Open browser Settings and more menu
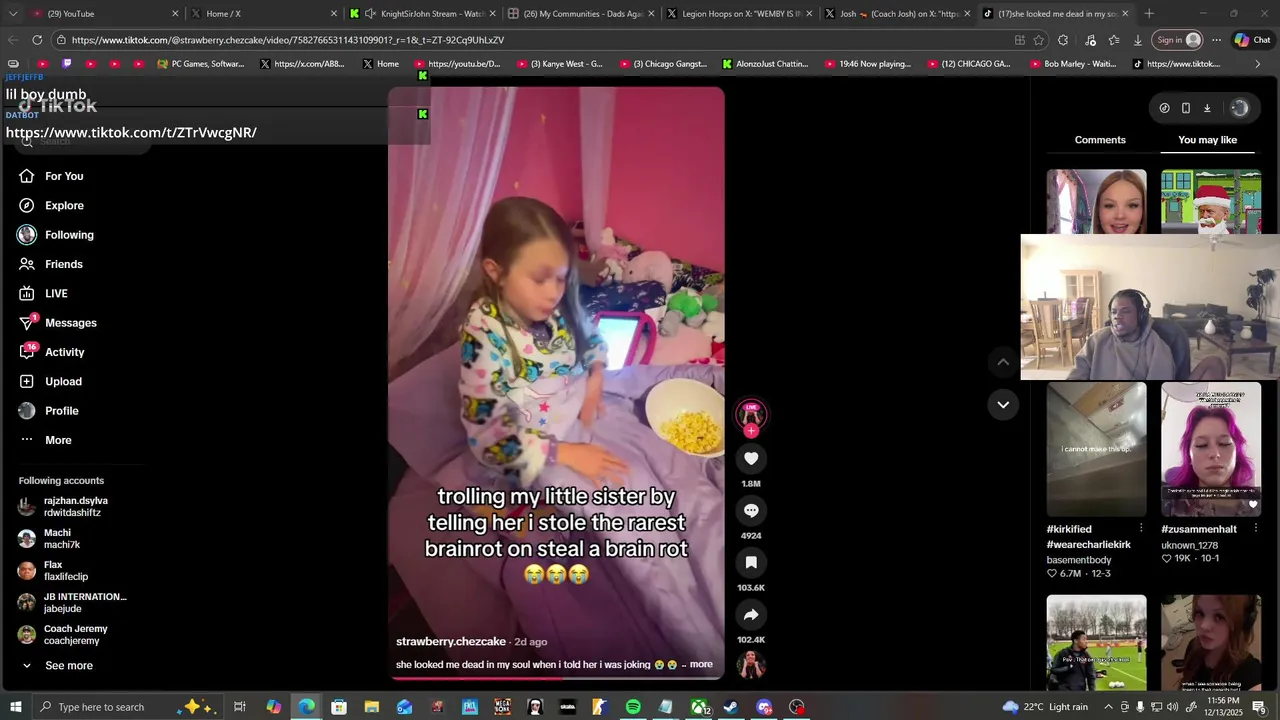 click(1216, 40)
